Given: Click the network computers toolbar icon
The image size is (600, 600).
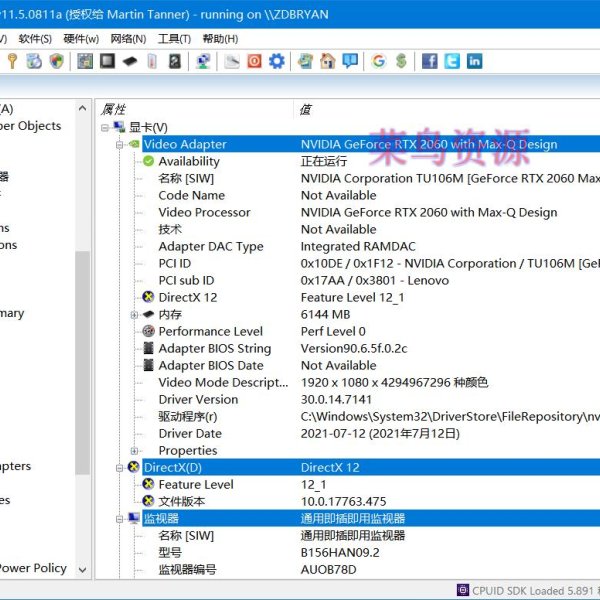Looking at the screenshot, I should (203, 61).
